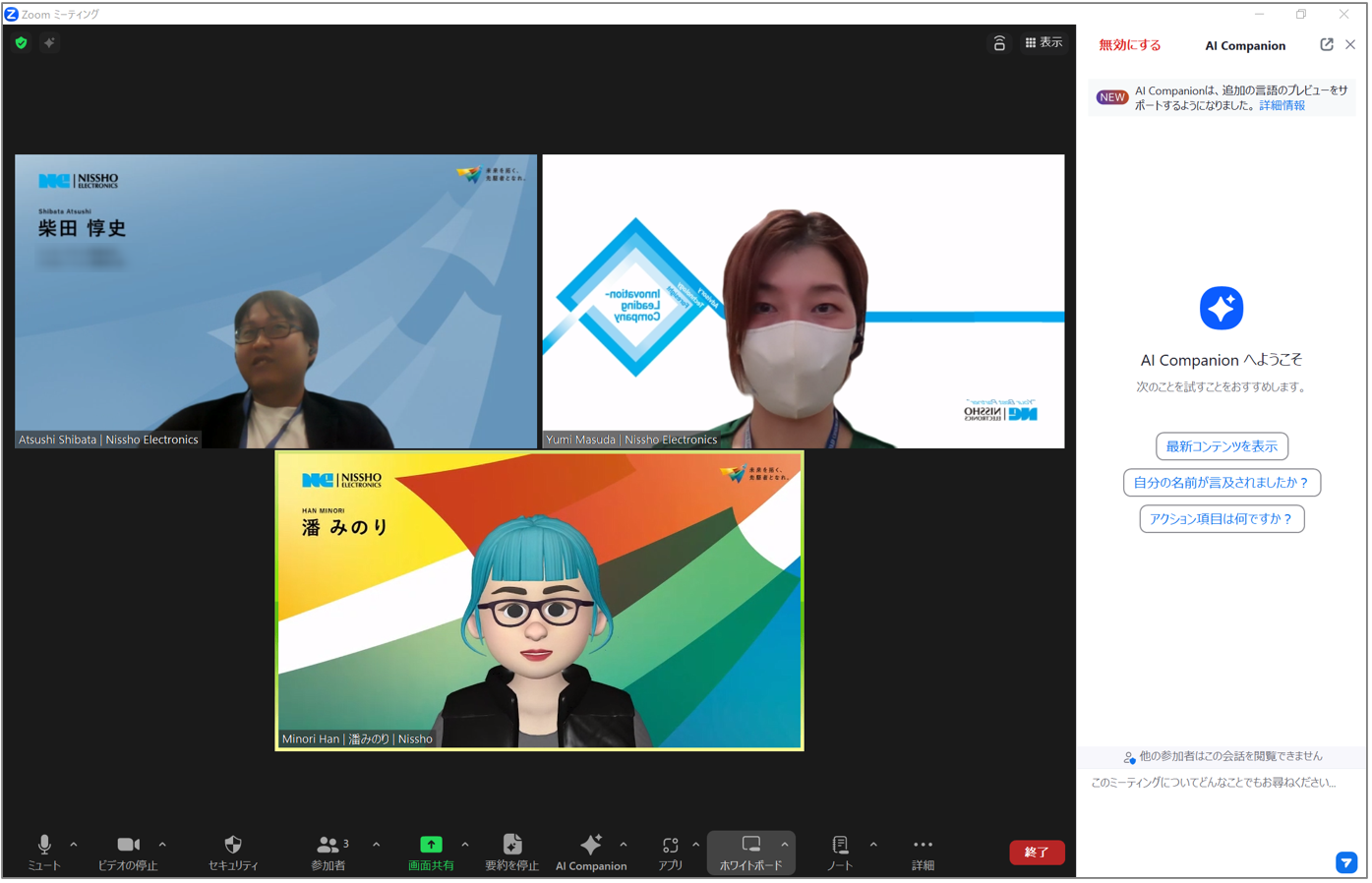
Task: Click 無効にする to disable AI Companion
Action: pyautogui.click(x=1129, y=45)
